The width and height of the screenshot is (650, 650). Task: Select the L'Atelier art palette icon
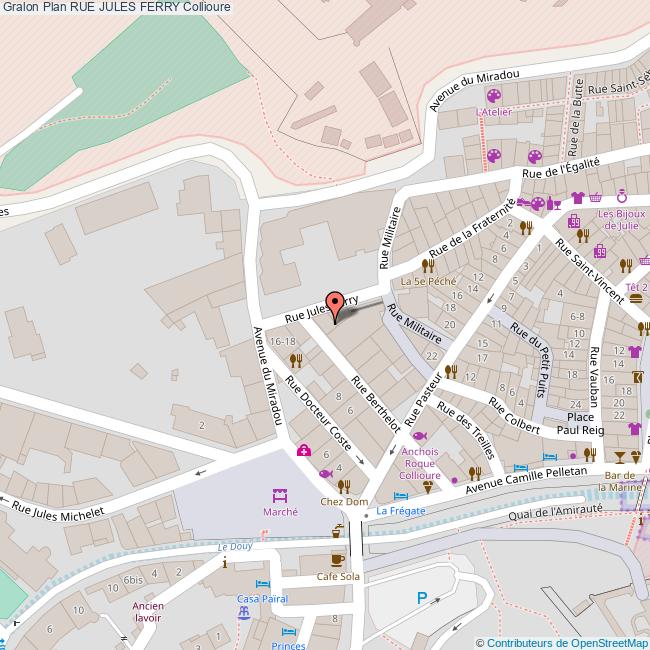(493, 97)
